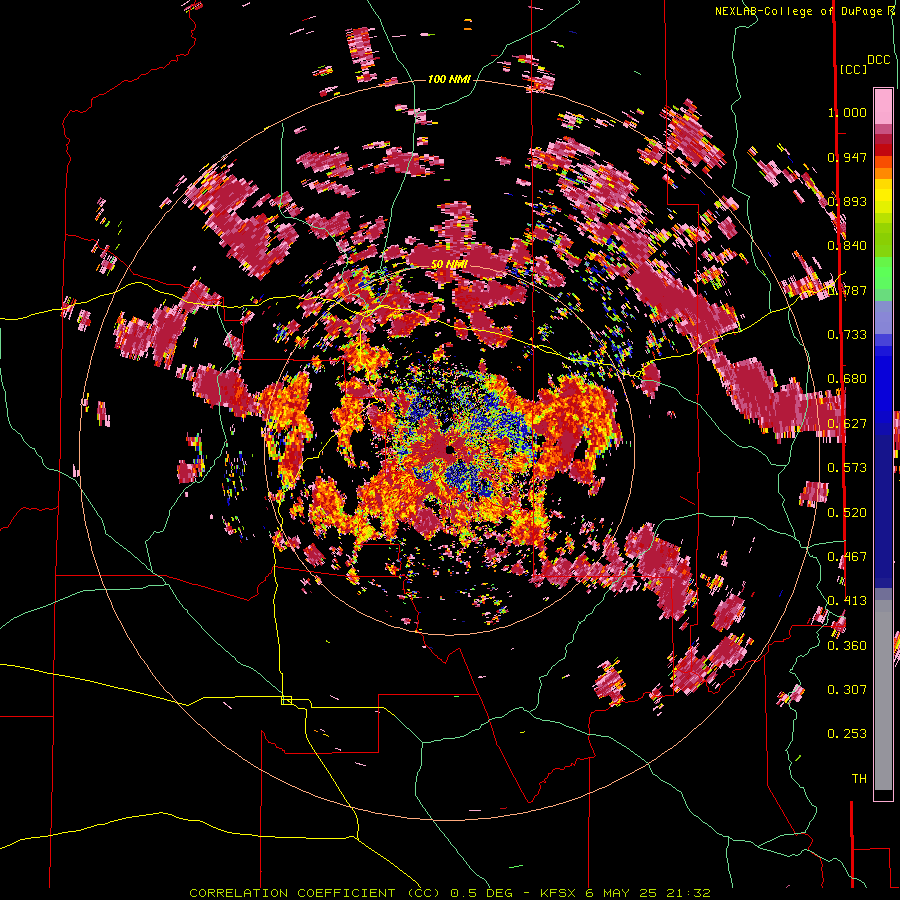This screenshot has height=900, width=900.
Task: Click the TH threshold label
Action: click(x=859, y=778)
